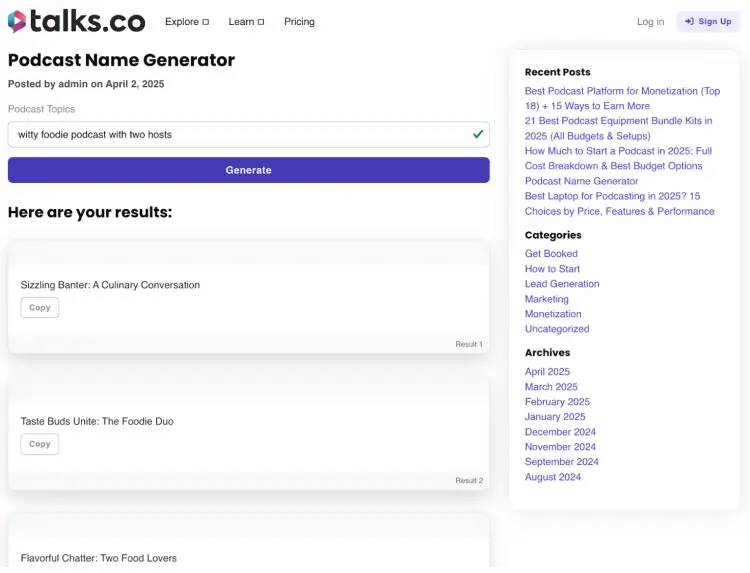Copy 'Taste Buds Unite: The Foodie Duo' result

pyautogui.click(x=40, y=444)
